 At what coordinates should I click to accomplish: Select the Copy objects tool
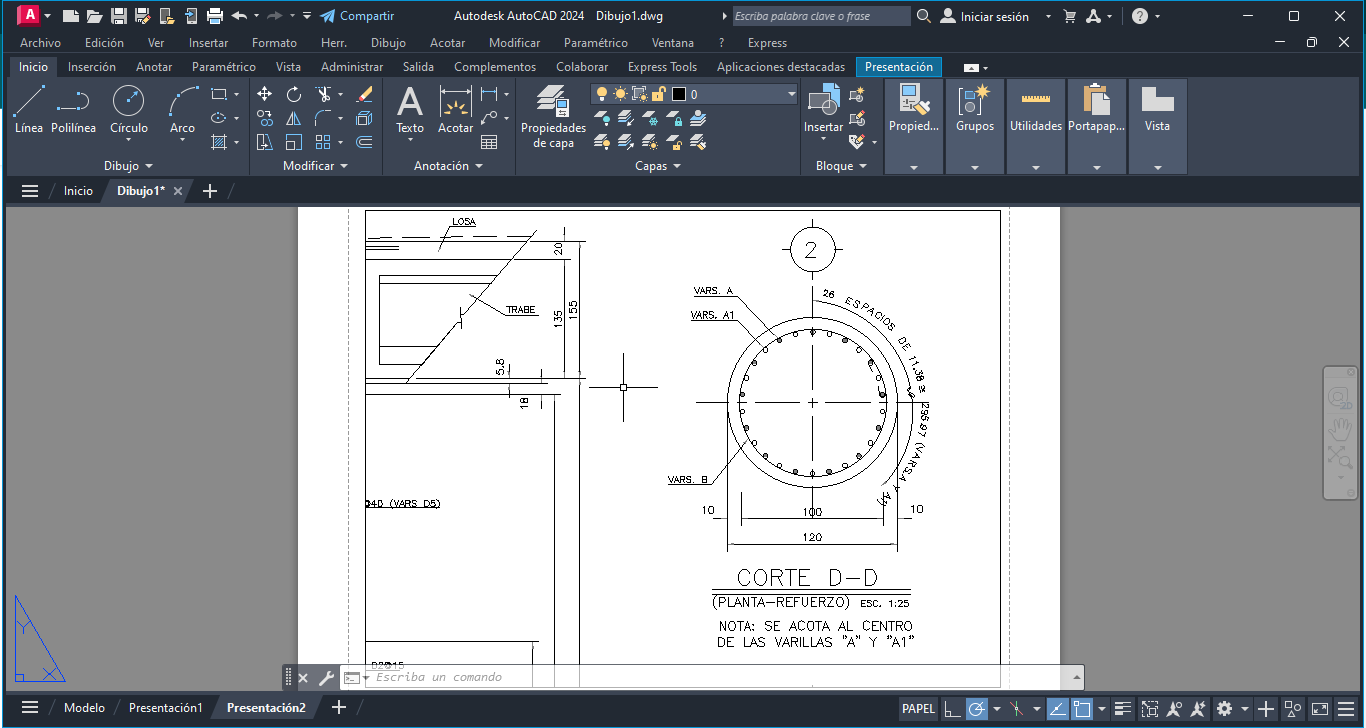[264, 118]
